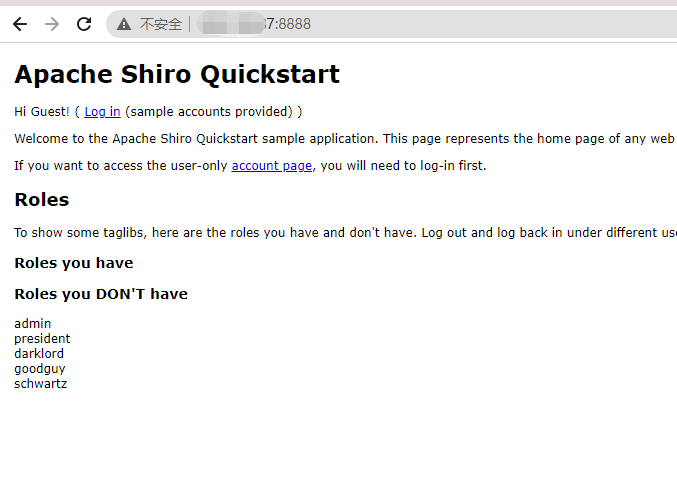Click the '不安全' security label

click(x=161, y=24)
